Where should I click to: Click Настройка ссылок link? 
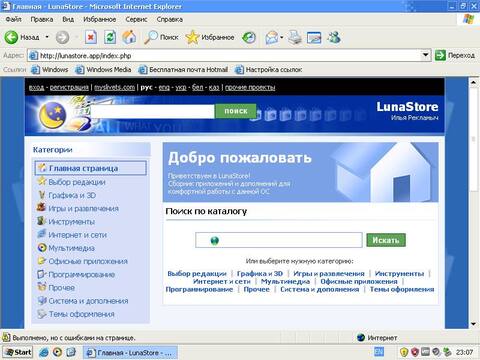(269, 69)
